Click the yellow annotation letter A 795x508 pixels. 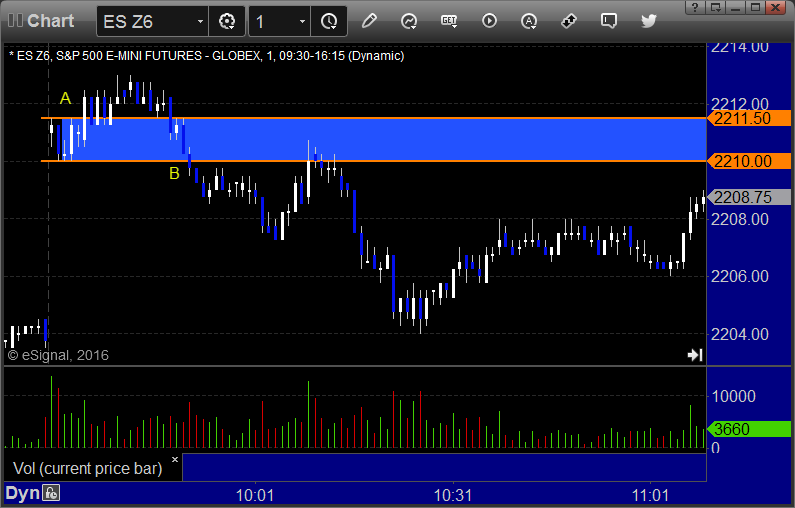click(65, 98)
